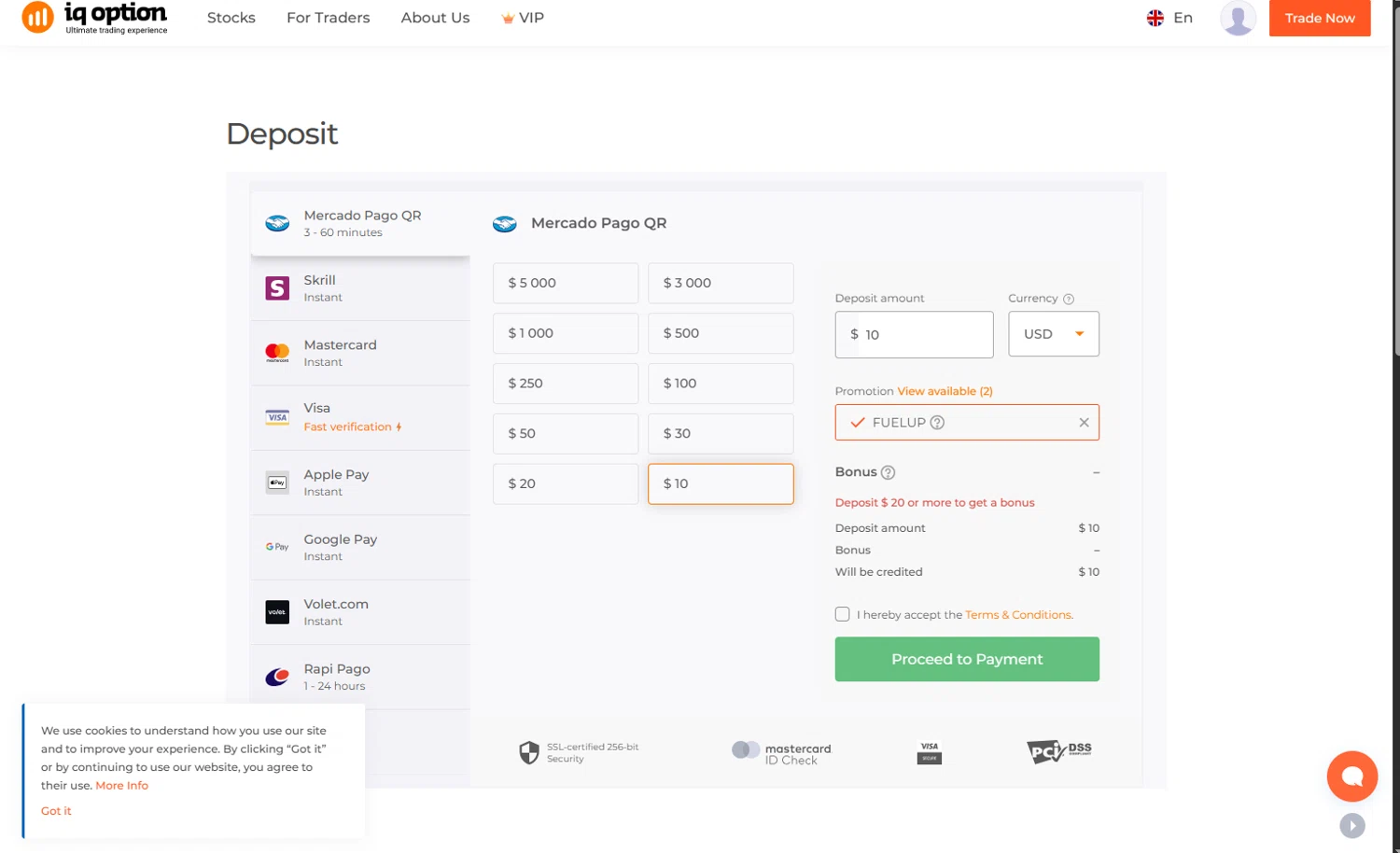Image resolution: width=1400 pixels, height=853 pixels.
Task: Click the Mercado Pago icon in the panel header
Action: click(505, 224)
